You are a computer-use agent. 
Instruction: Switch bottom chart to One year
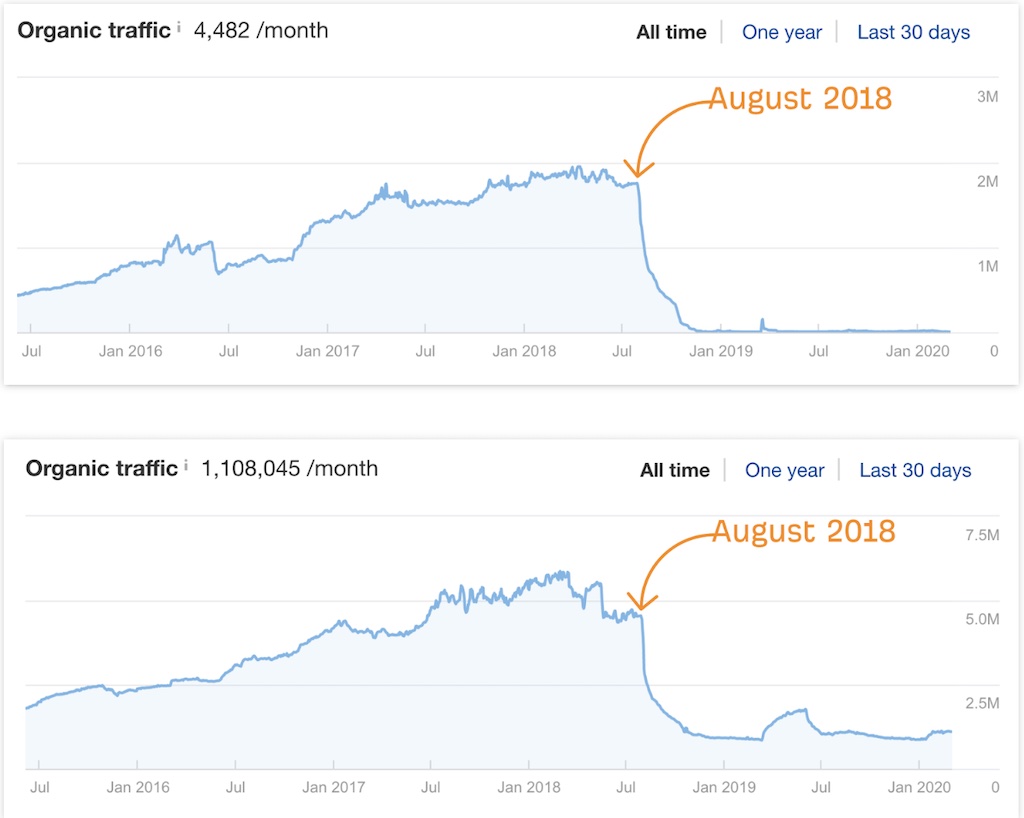tap(784, 470)
